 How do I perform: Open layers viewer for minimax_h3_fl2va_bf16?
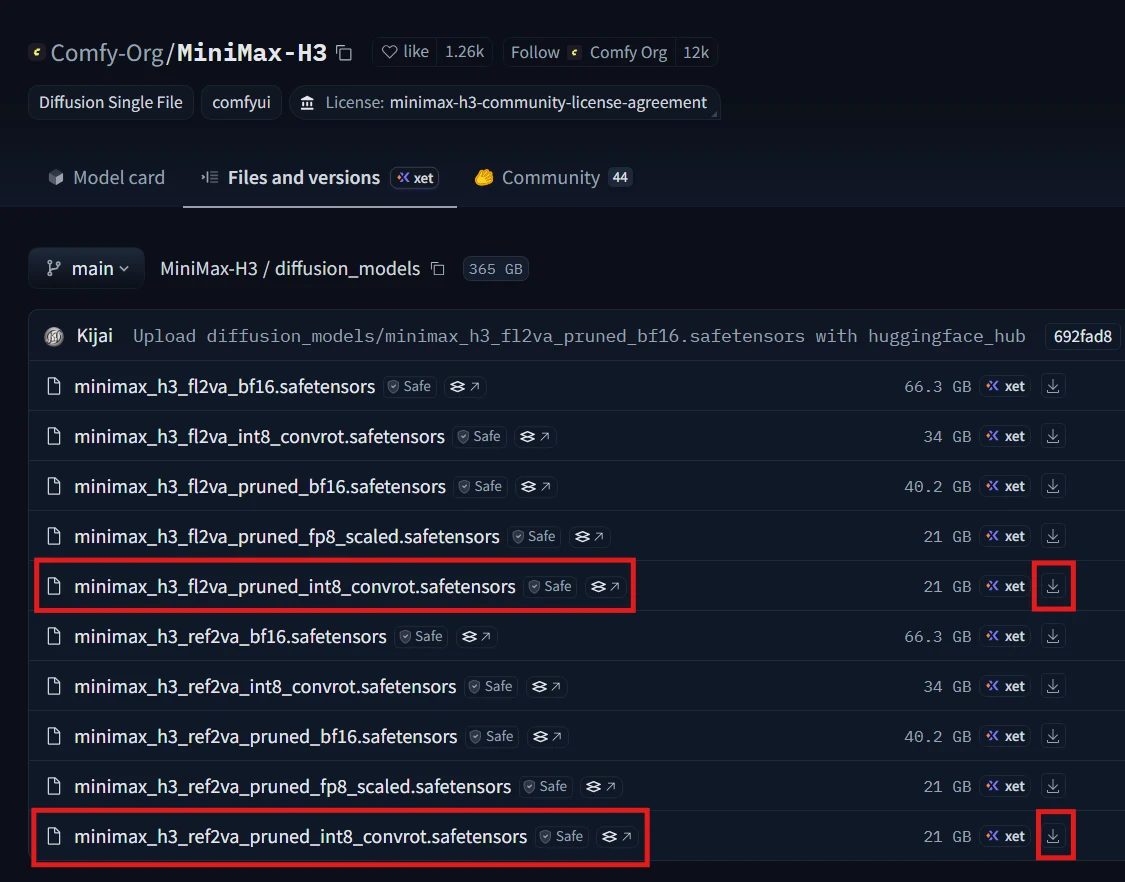(465, 387)
